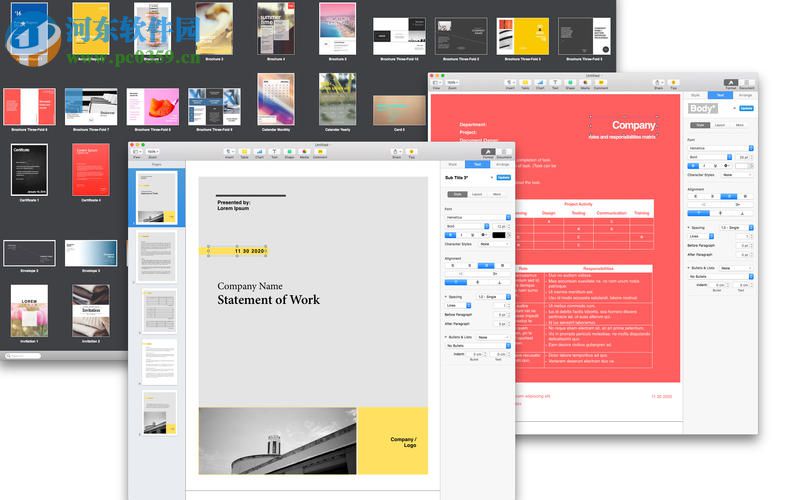Select left alignment in Body inspector
This screenshot has width=800, height=500.
coord(695,196)
